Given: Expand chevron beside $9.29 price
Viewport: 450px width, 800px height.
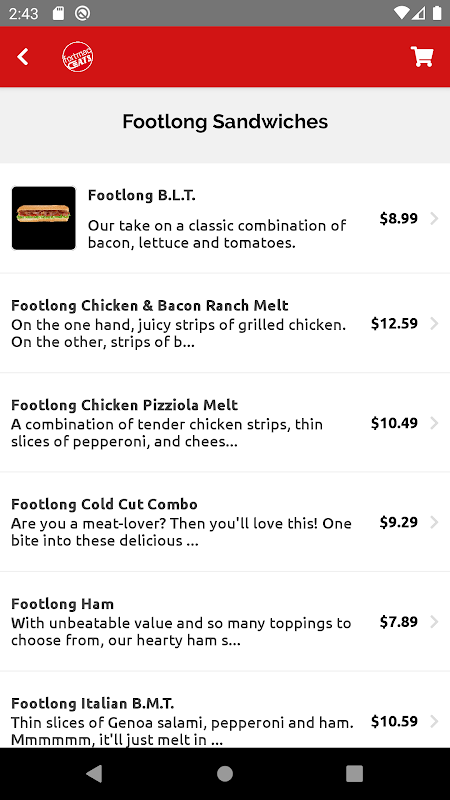Looking at the screenshot, I should (434, 522).
